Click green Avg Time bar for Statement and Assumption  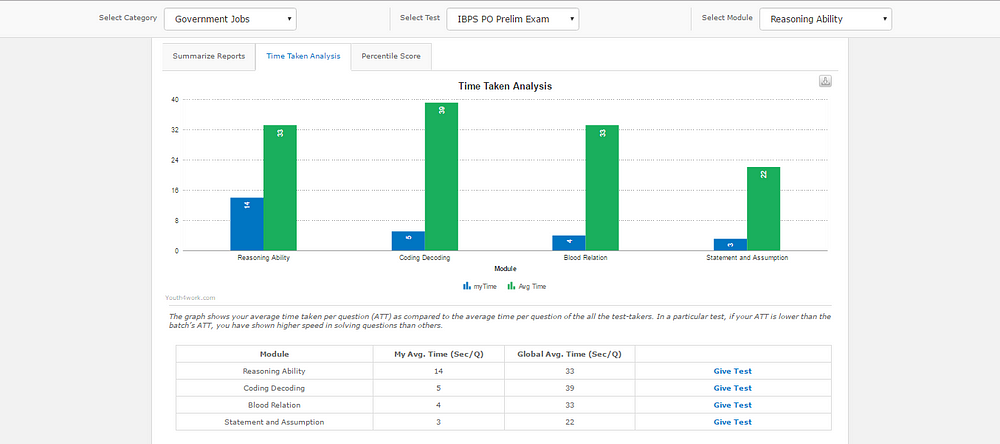click(x=763, y=209)
